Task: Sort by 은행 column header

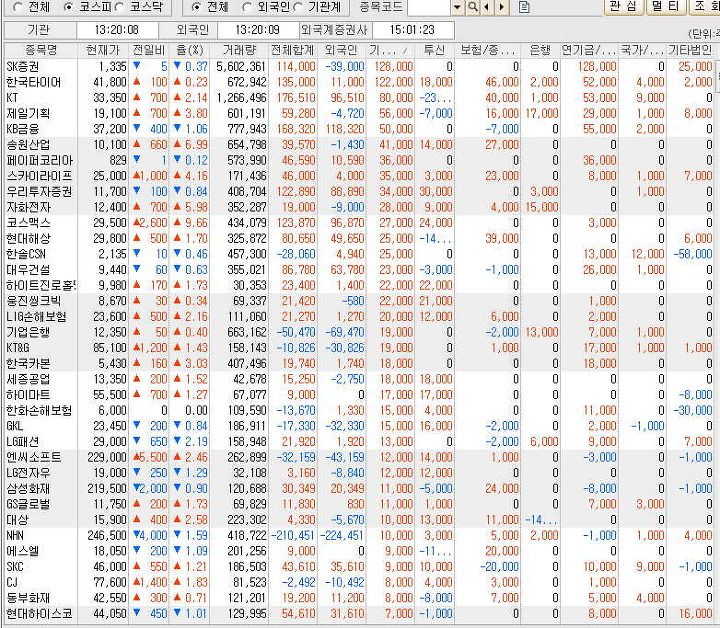Action: [540, 50]
